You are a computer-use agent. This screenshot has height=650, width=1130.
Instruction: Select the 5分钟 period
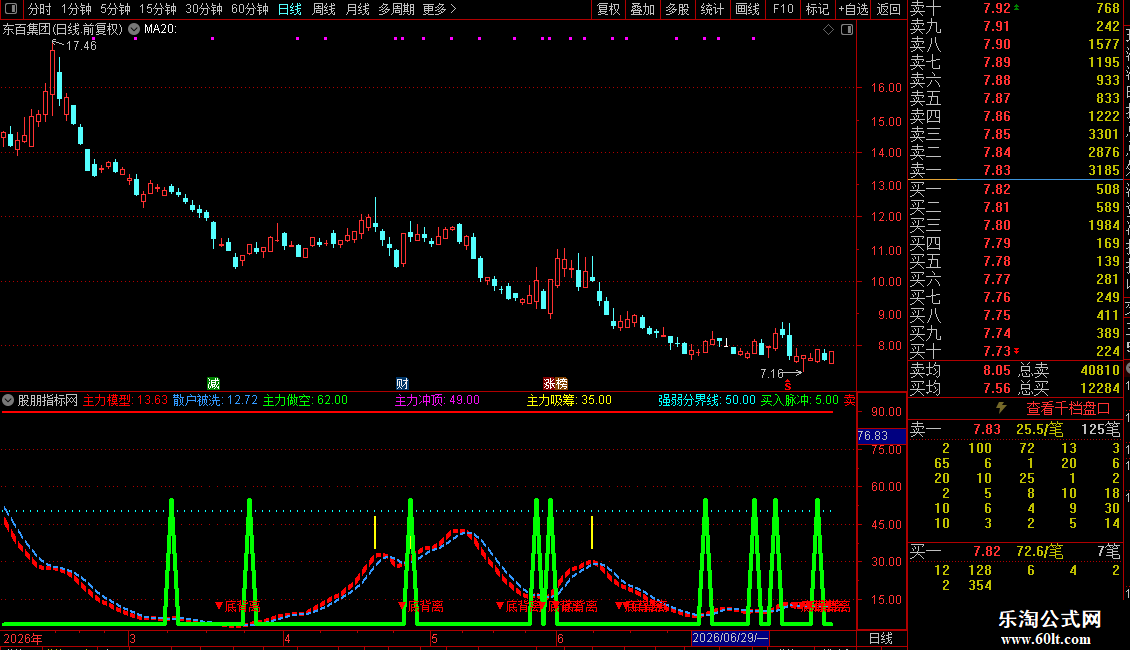(115, 9)
